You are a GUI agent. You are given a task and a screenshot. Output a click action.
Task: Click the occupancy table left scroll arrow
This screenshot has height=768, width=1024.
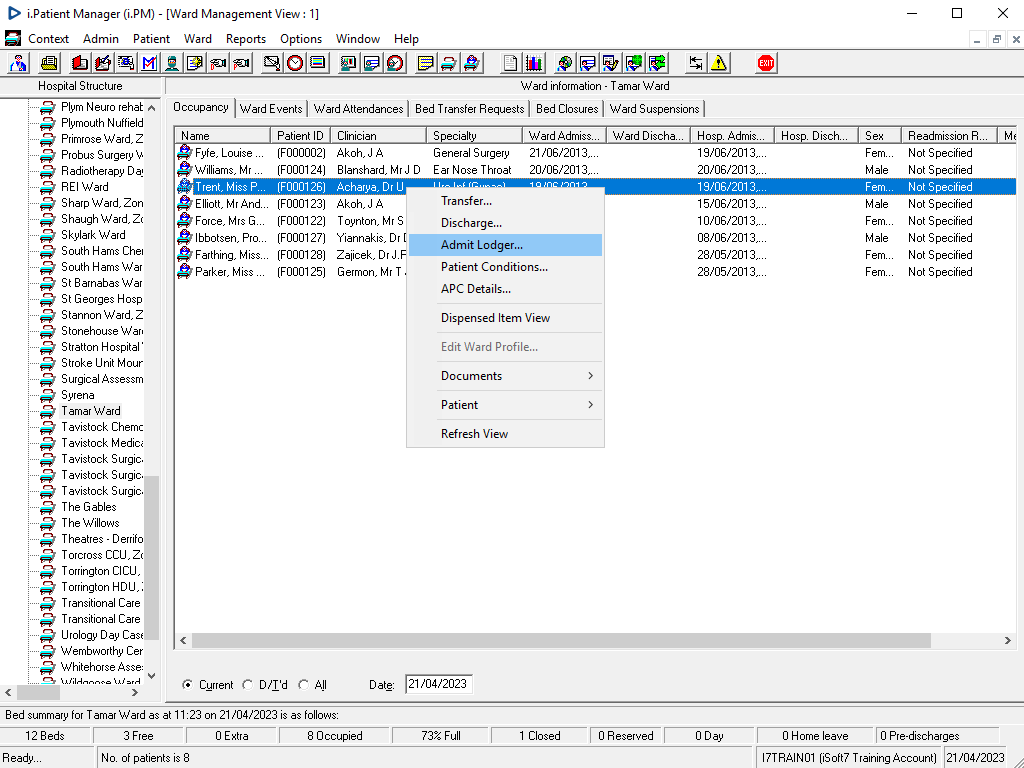pyautogui.click(x=184, y=641)
